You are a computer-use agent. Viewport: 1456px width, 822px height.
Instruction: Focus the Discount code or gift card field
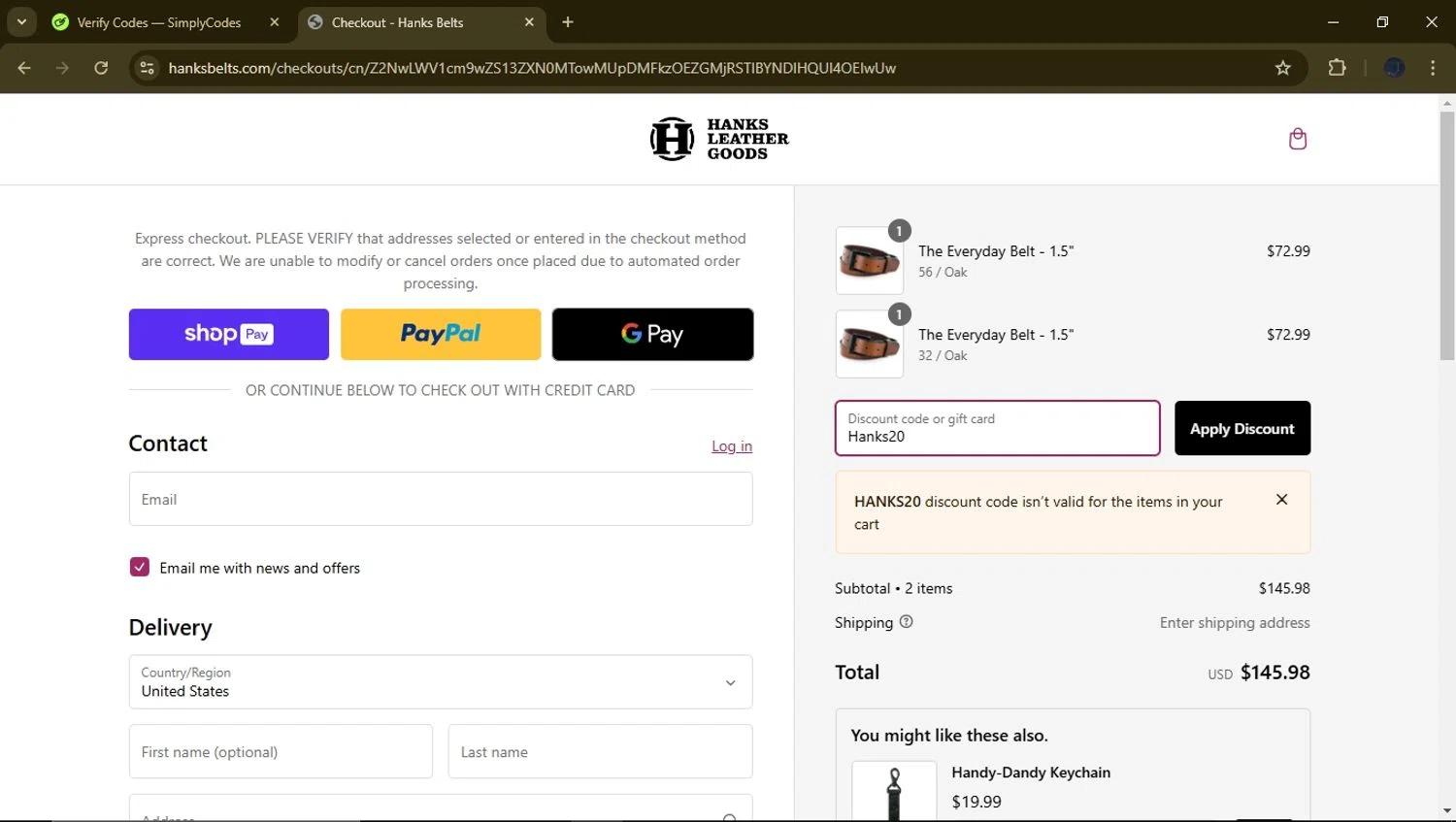998,428
